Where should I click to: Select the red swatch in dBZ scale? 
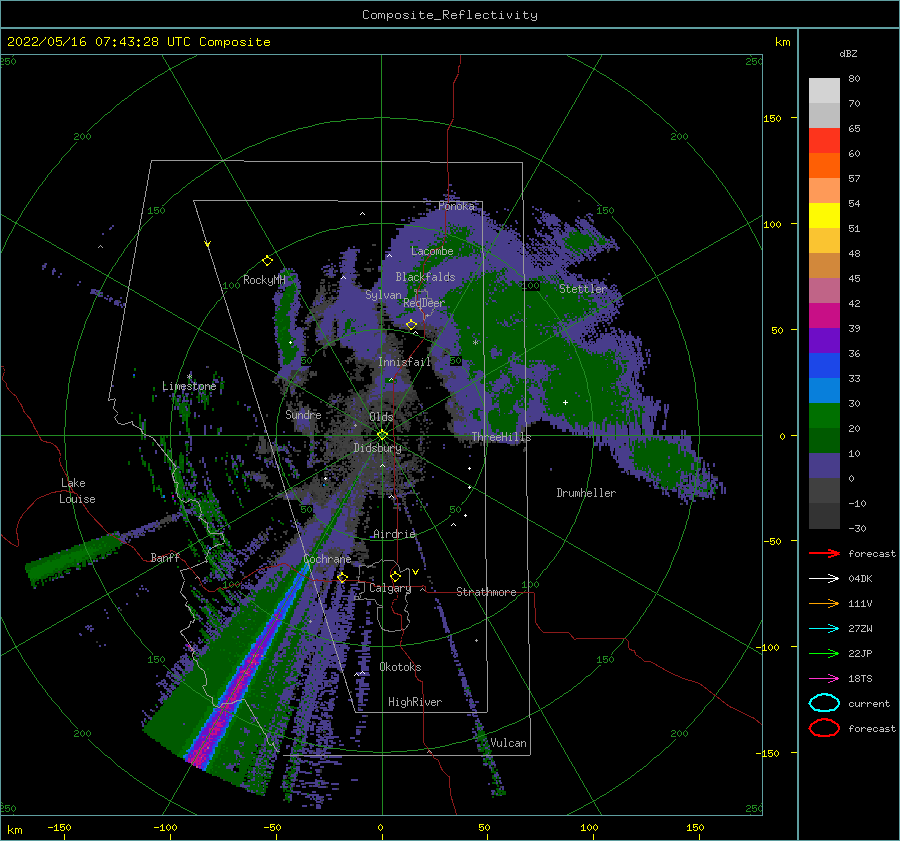pyautogui.click(x=824, y=141)
